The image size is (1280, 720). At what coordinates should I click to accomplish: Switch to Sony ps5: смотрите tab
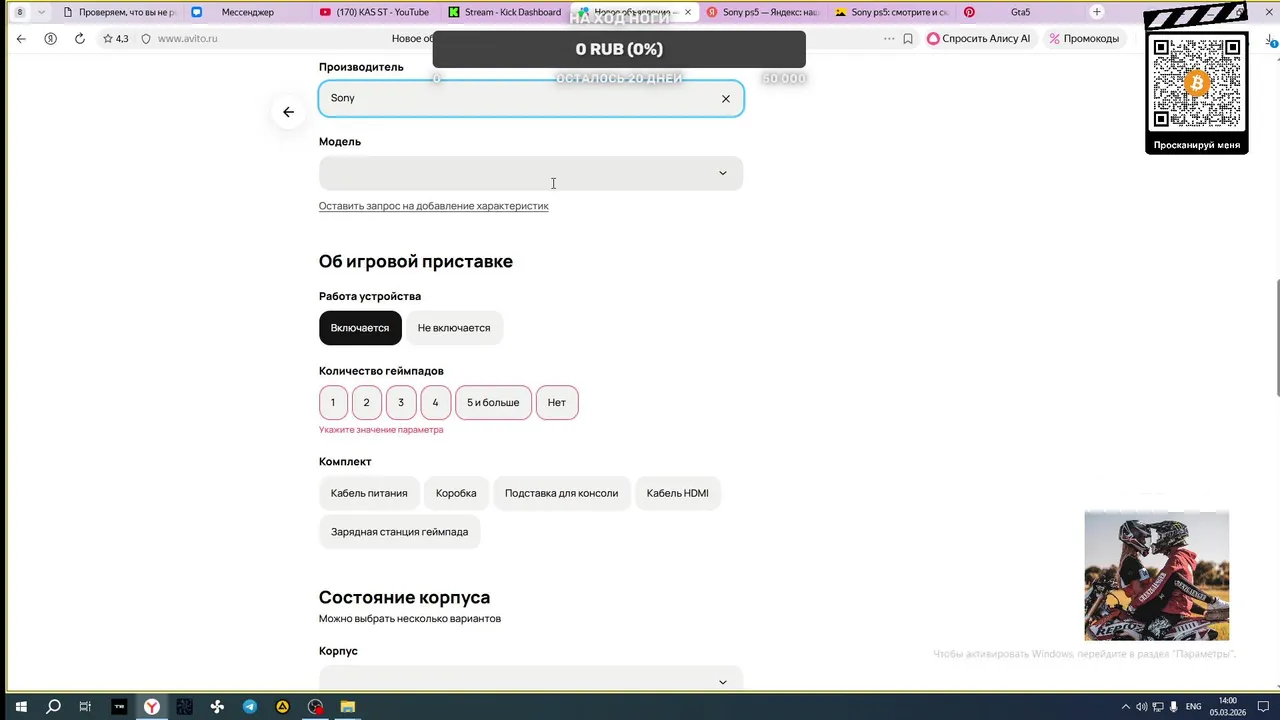point(892,12)
